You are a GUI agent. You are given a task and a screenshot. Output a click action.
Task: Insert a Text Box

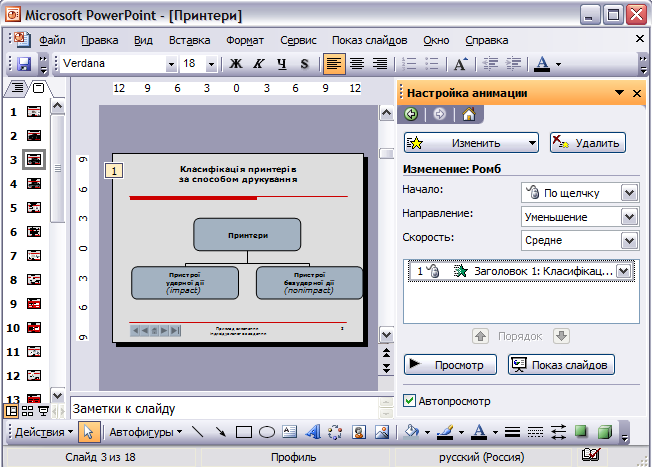pos(289,432)
